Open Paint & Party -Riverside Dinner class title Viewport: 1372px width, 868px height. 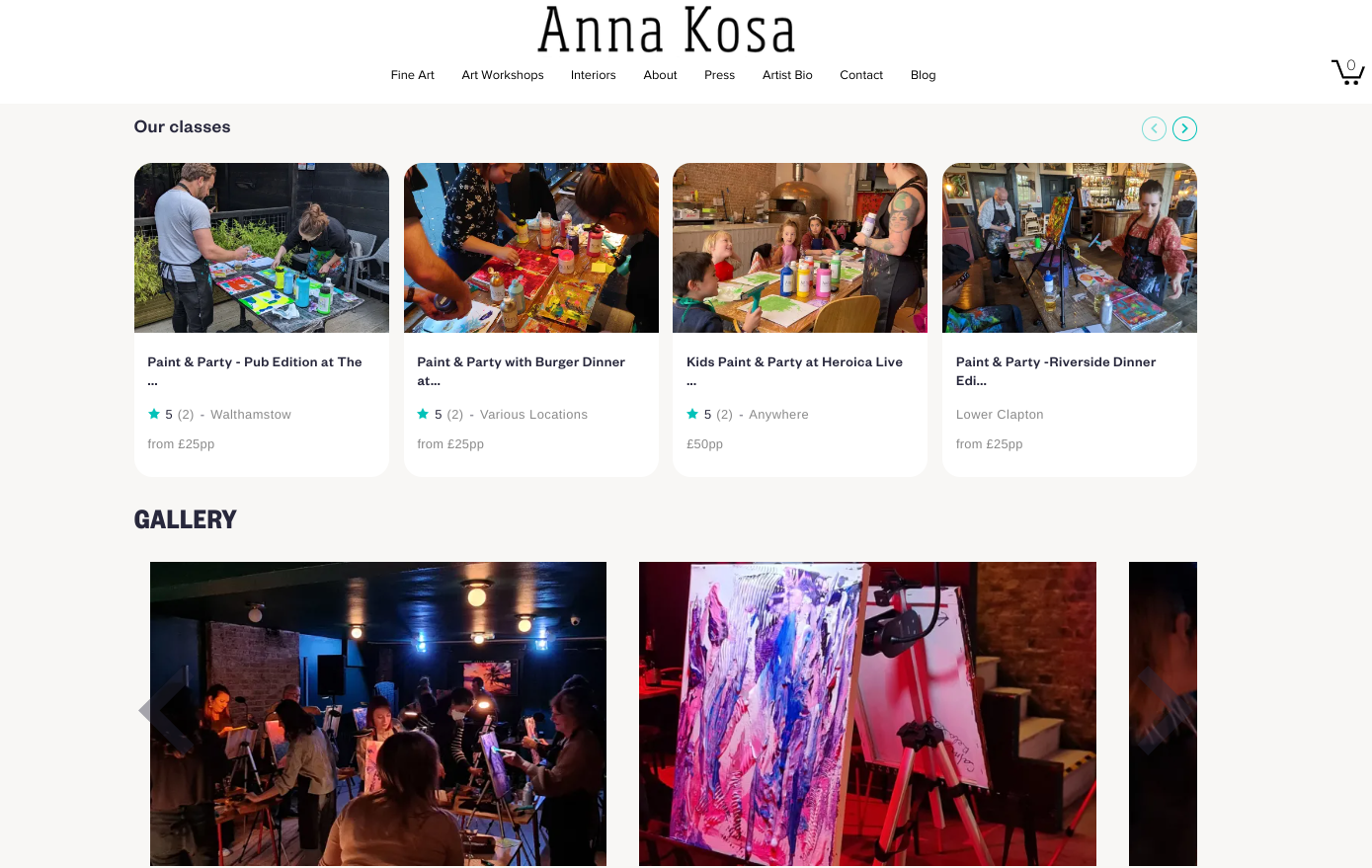point(1056,371)
